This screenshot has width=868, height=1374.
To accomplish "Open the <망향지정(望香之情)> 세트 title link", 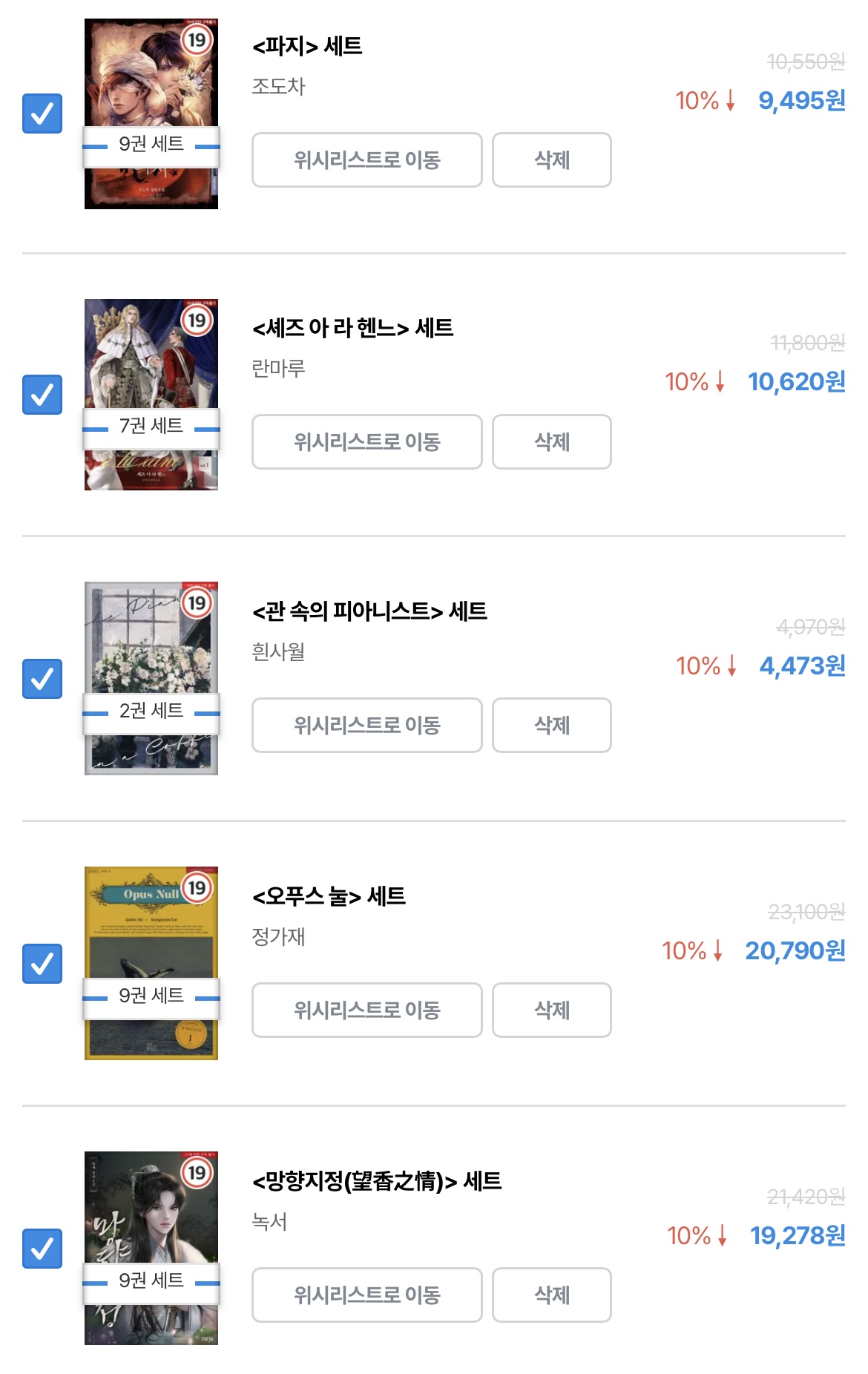I will coord(377,1180).
